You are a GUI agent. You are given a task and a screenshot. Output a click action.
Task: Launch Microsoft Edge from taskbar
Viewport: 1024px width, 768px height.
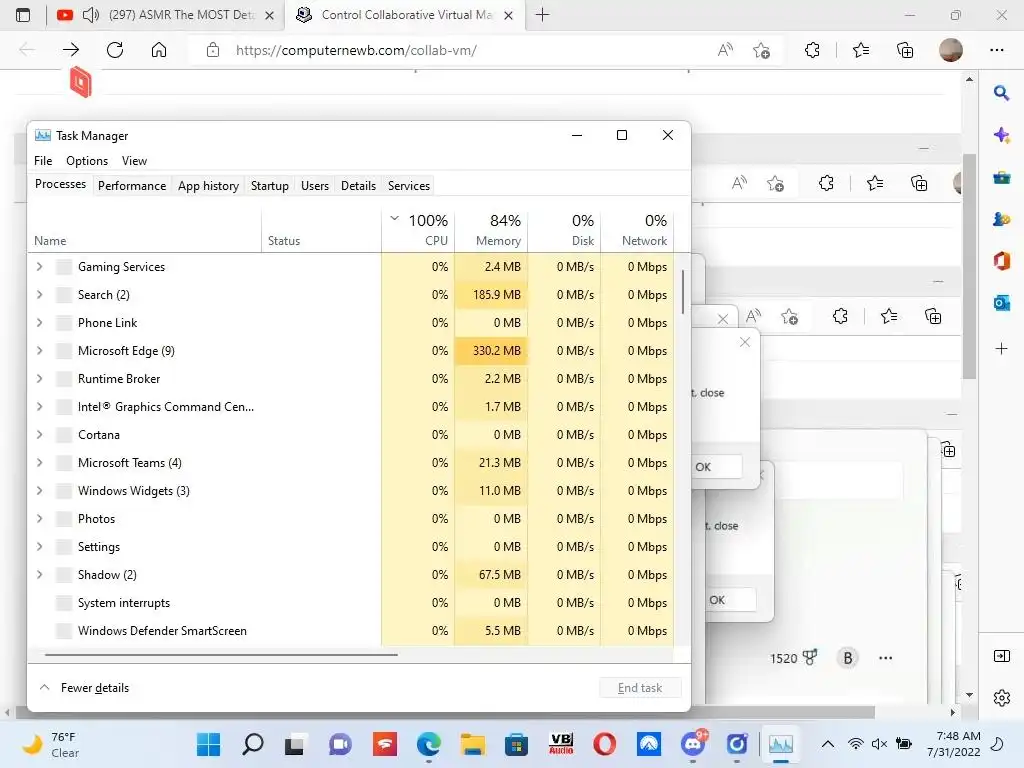(x=428, y=744)
